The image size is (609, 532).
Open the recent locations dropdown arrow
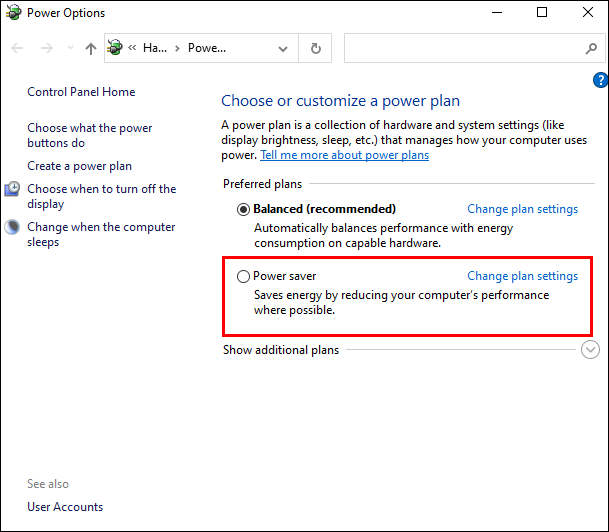click(x=70, y=48)
